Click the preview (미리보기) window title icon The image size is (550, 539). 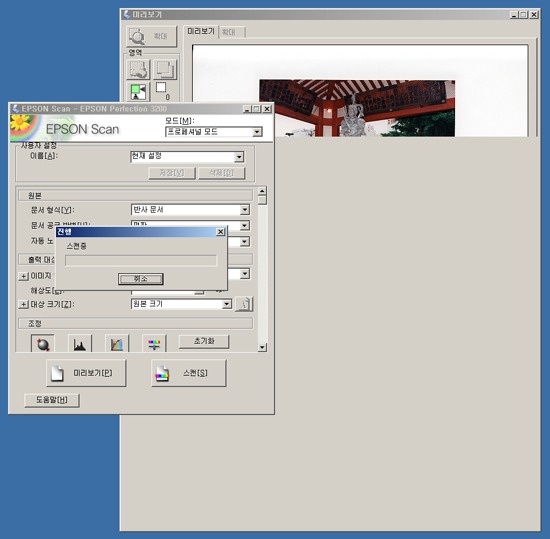[x=127, y=14]
